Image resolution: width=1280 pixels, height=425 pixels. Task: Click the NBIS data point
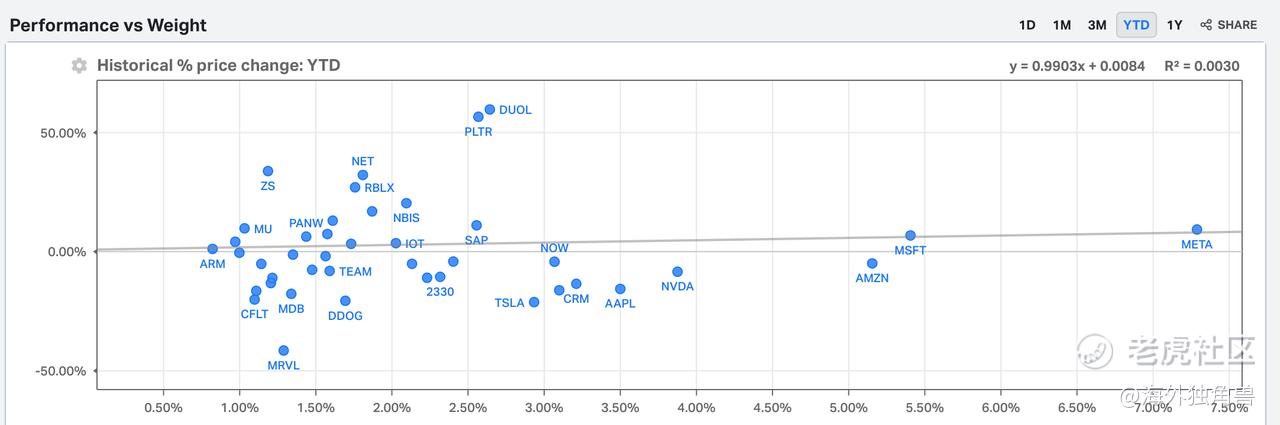[x=406, y=203]
